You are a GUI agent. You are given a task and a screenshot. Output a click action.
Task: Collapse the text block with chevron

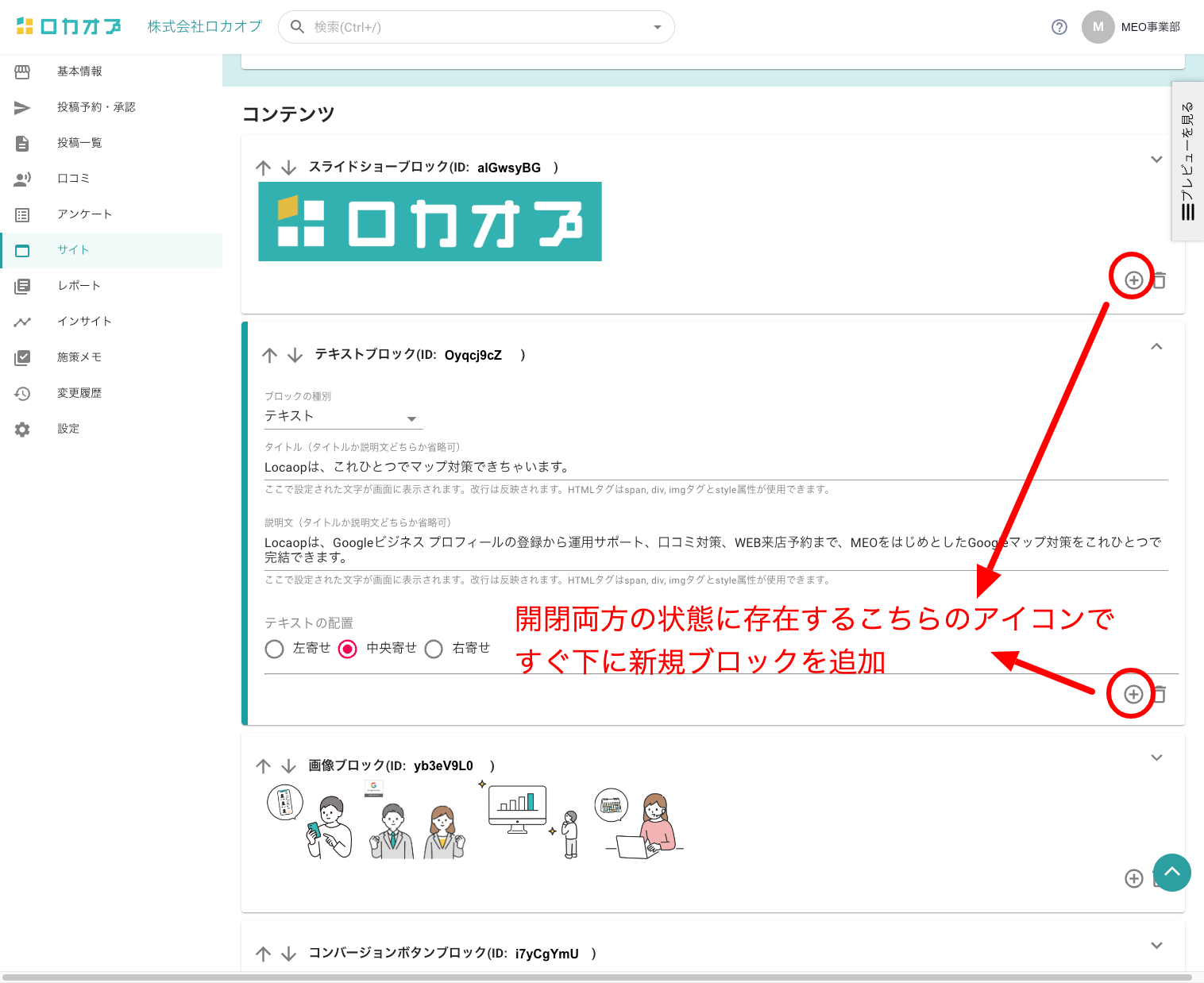[x=1156, y=346]
